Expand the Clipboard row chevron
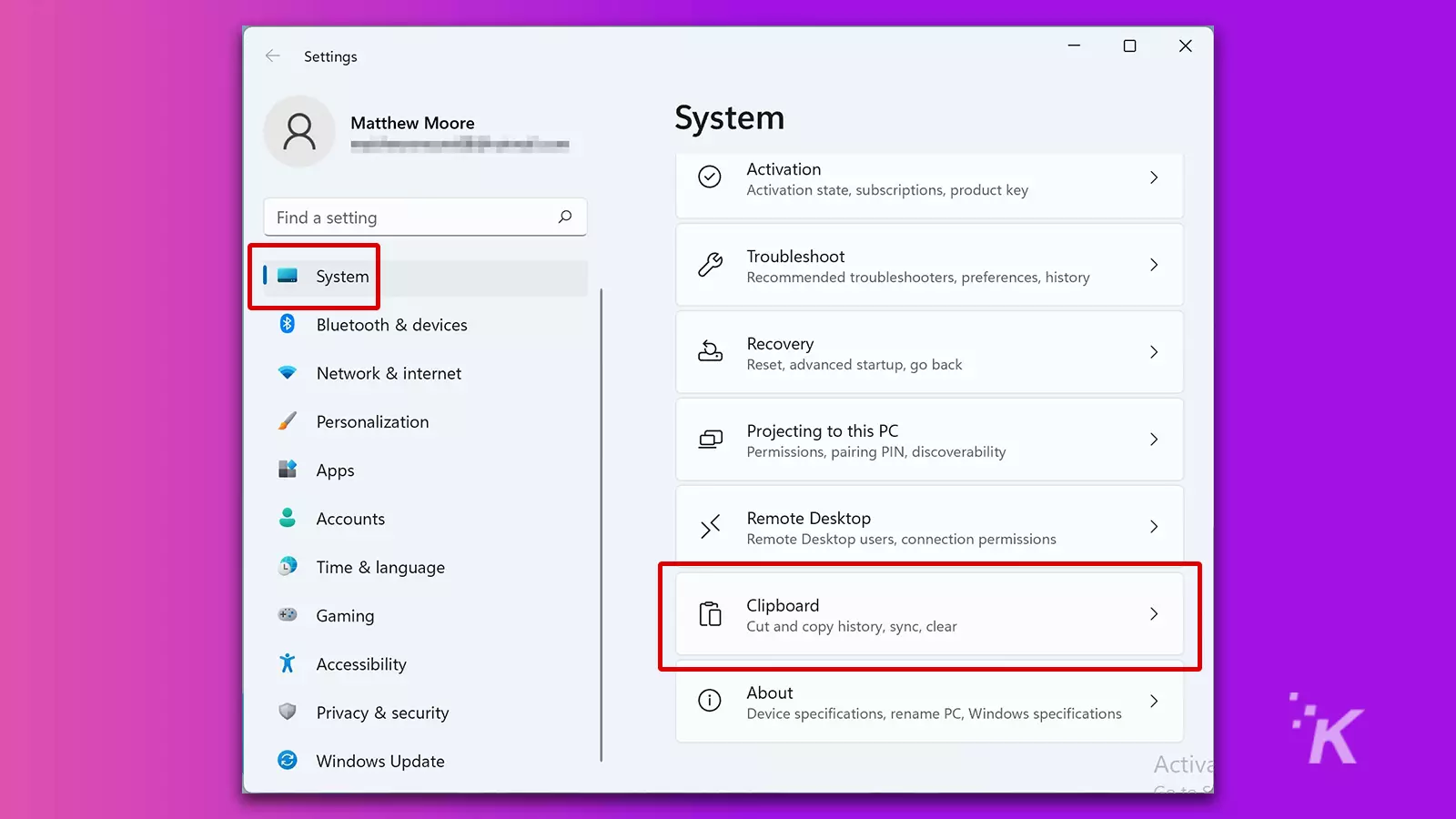This screenshot has width=1456, height=819. pos(1154,614)
